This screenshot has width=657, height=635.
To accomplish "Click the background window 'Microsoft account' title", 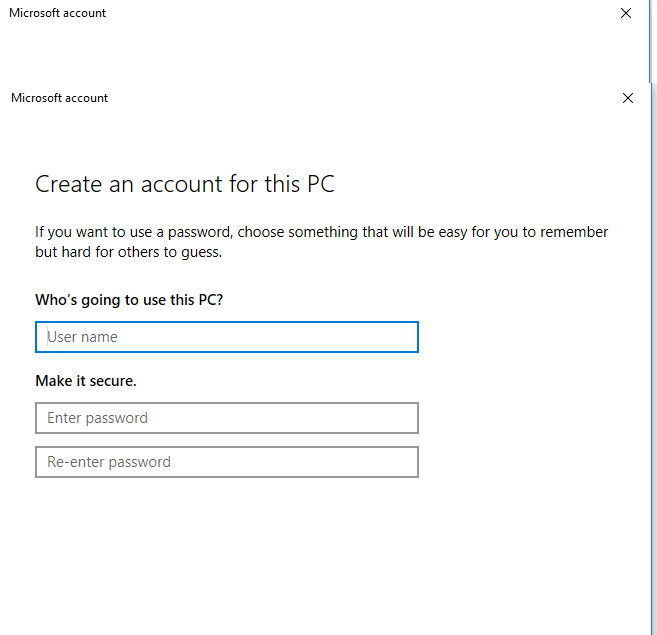I will [x=57, y=13].
